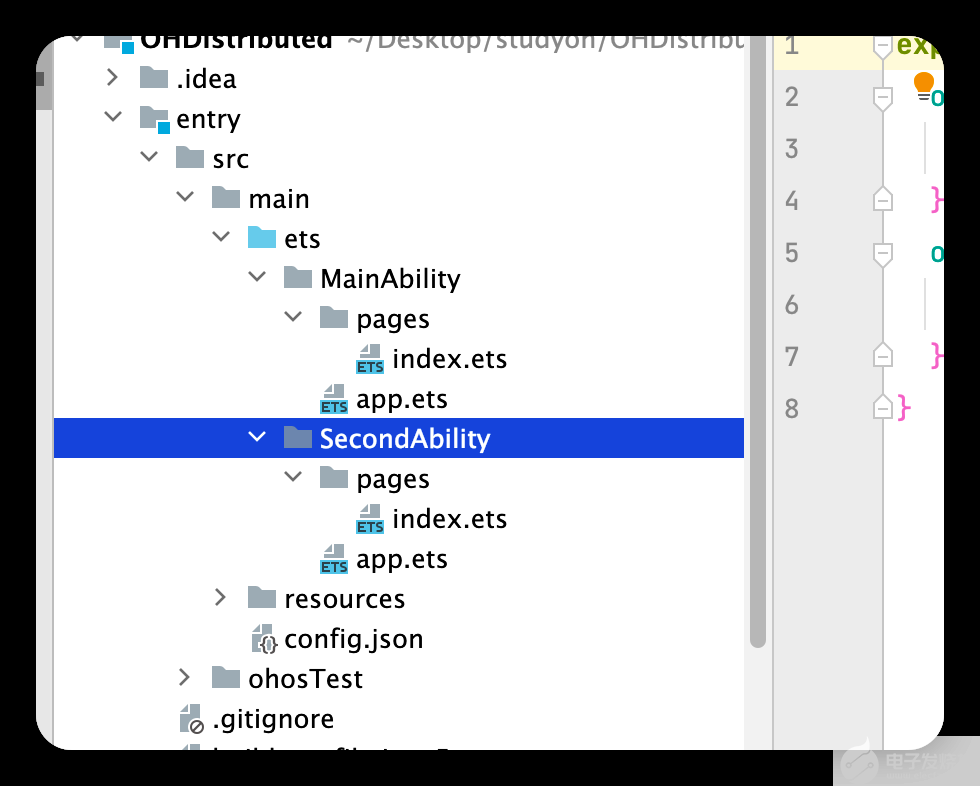Click the ETS icon of SecondAbility app.ets
The width and height of the screenshot is (980, 786).
click(x=334, y=559)
